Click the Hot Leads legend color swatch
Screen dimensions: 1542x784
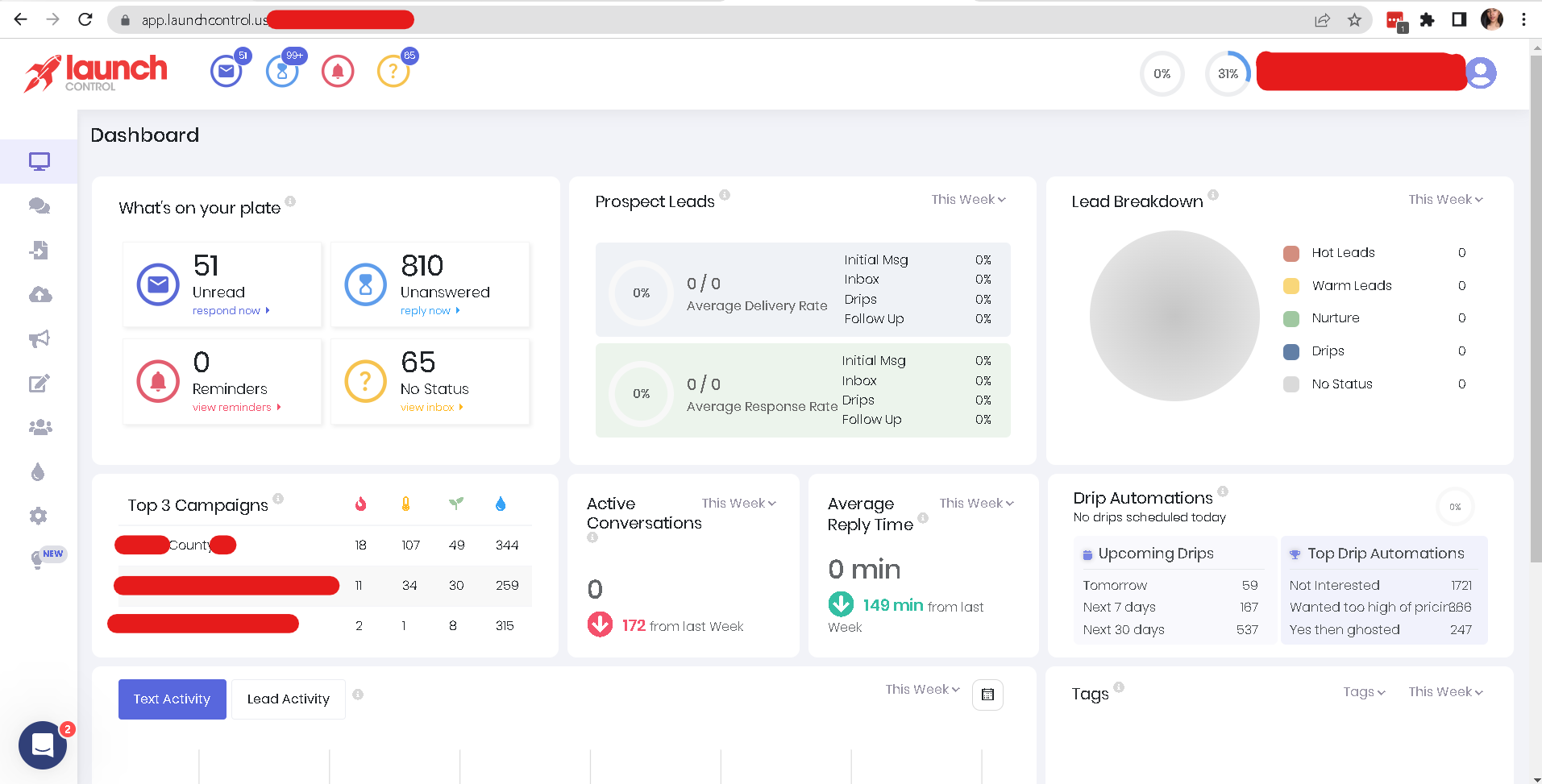point(1291,254)
